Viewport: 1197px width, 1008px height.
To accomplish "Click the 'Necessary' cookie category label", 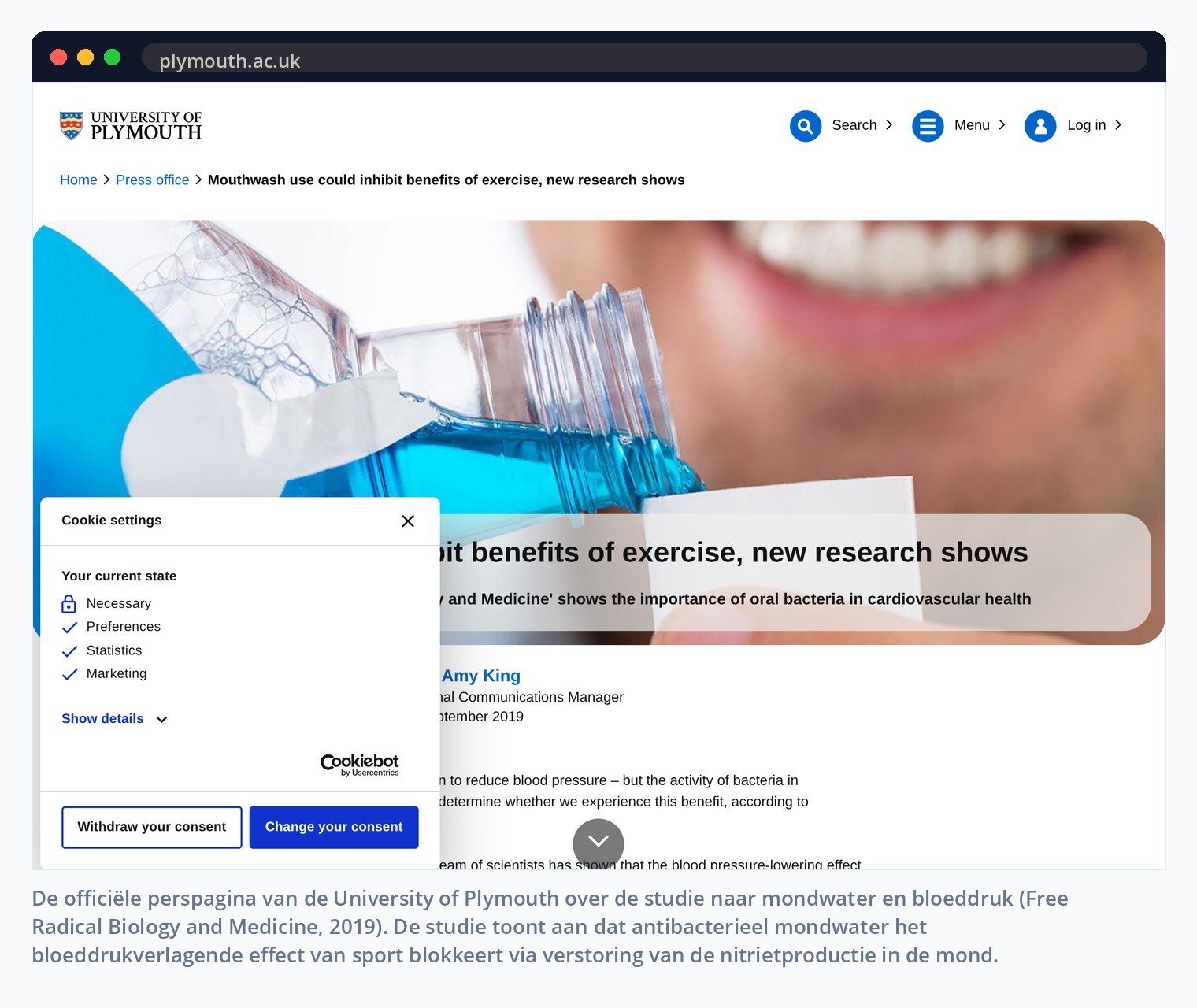I will click(x=119, y=604).
